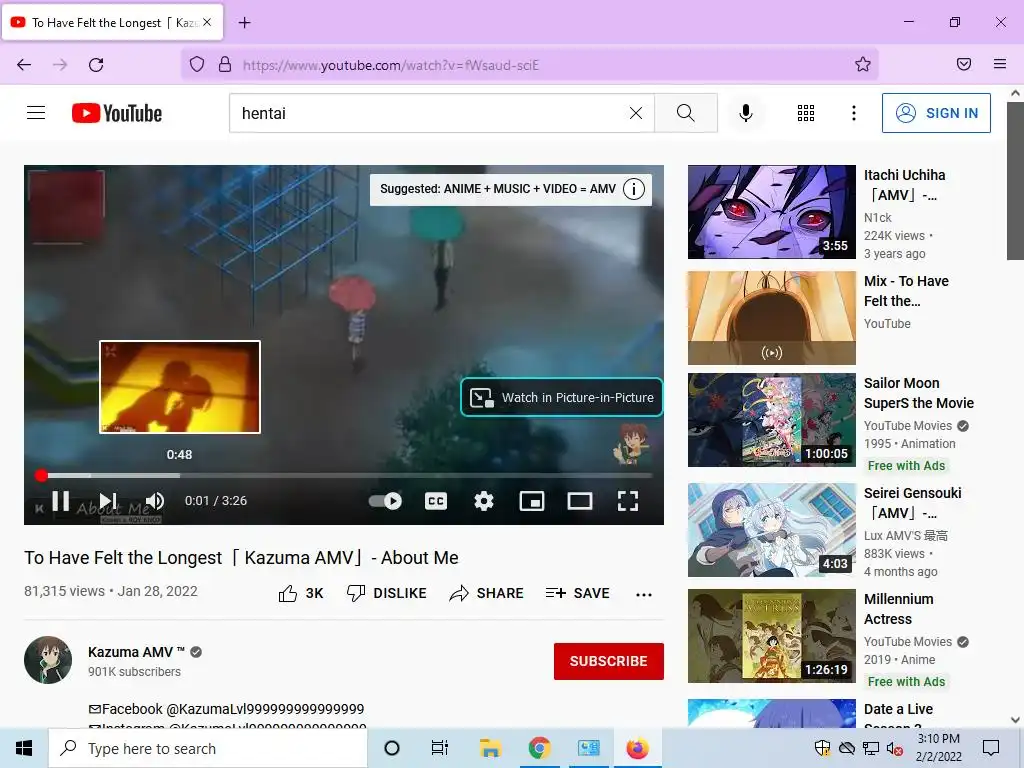Open the Firefox application menu
Viewport: 1024px width, 768px height.
[1000, 64]
